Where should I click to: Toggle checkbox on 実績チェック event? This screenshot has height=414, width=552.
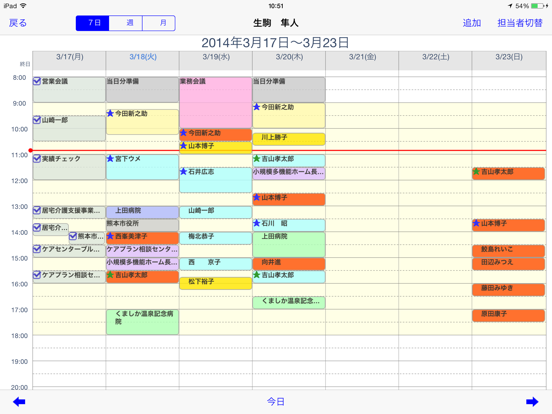click(37, 159)
